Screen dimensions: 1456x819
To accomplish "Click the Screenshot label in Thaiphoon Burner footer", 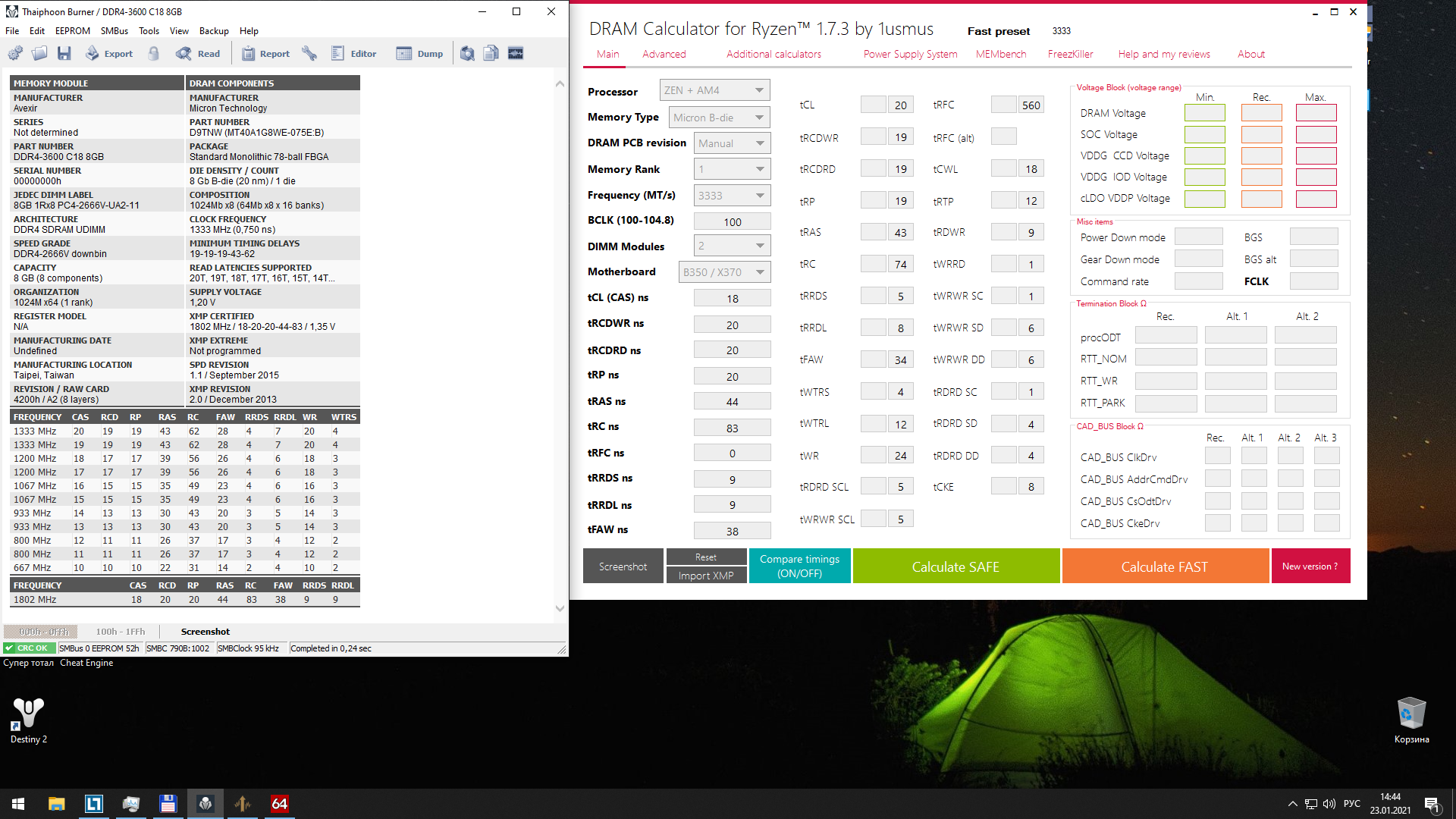I will pos(206,631).
